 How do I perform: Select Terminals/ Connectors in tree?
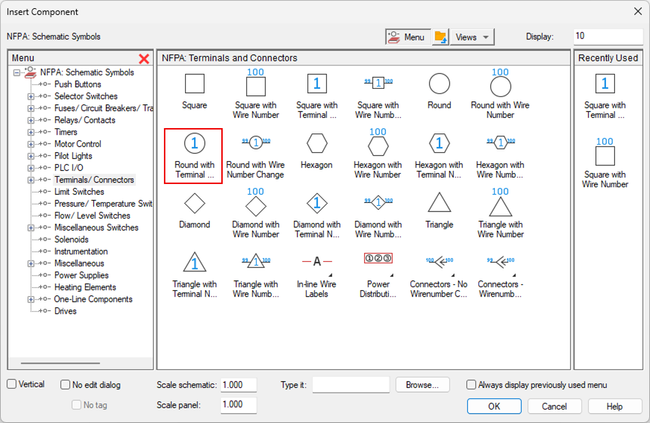pyautogui.click(x=94, y=180)
